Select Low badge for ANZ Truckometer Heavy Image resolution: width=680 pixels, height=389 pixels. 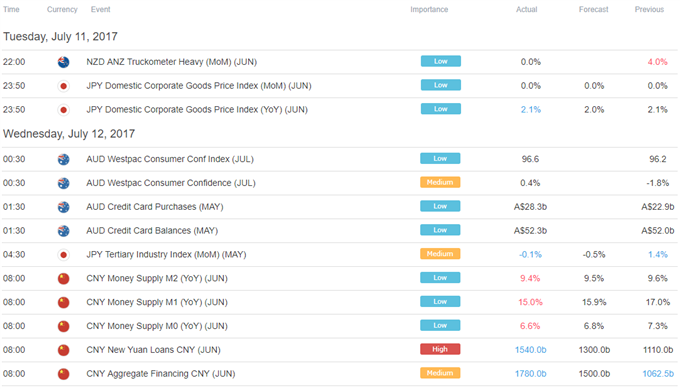tap(441, 61)
